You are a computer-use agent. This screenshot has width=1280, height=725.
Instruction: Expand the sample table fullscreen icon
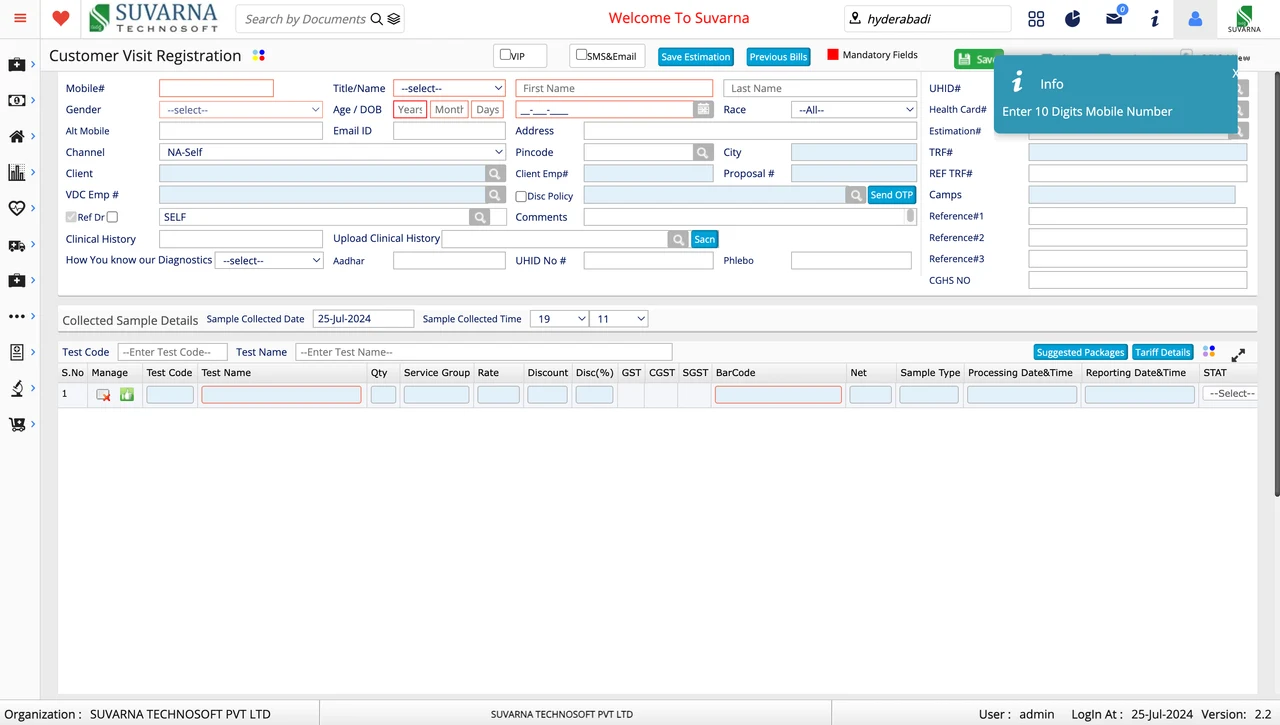click(x=1238, y=354)
